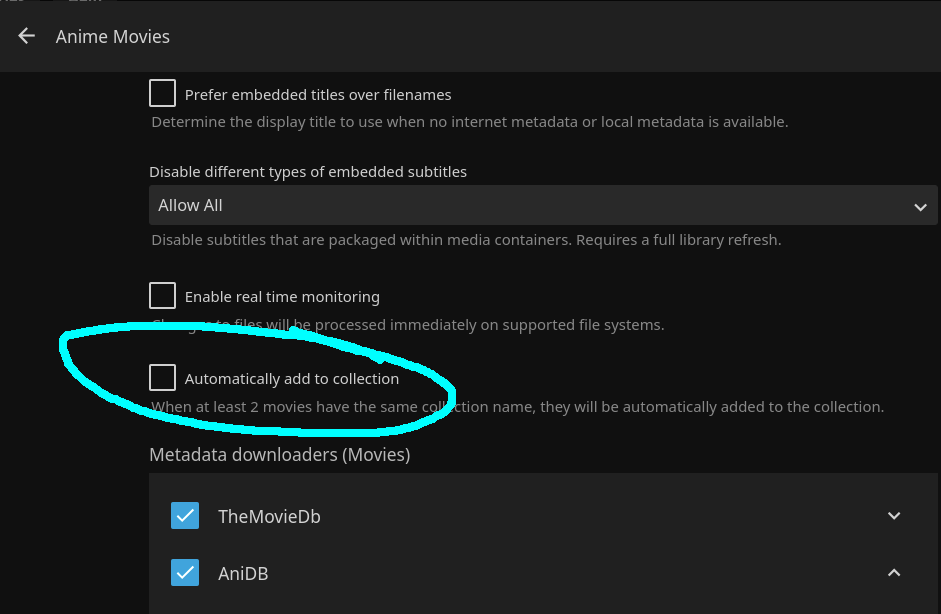Click the chevron on the Allow All dropdown

[x=920, y=206]
